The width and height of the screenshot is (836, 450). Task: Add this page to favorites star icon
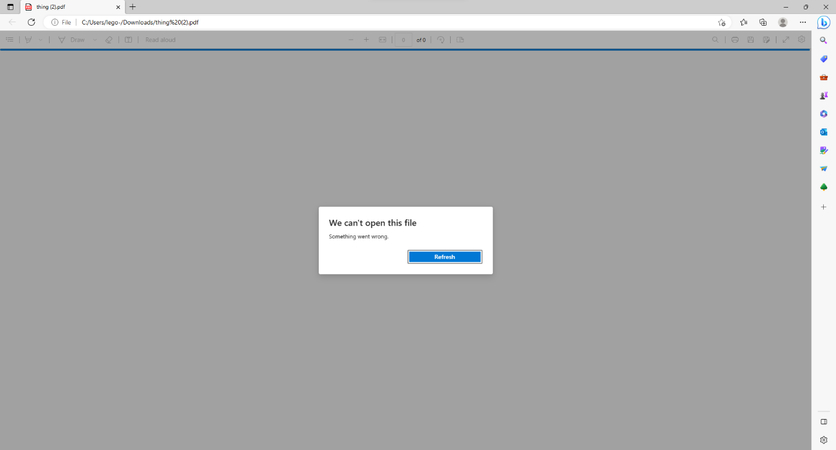(x=721, y=22)
